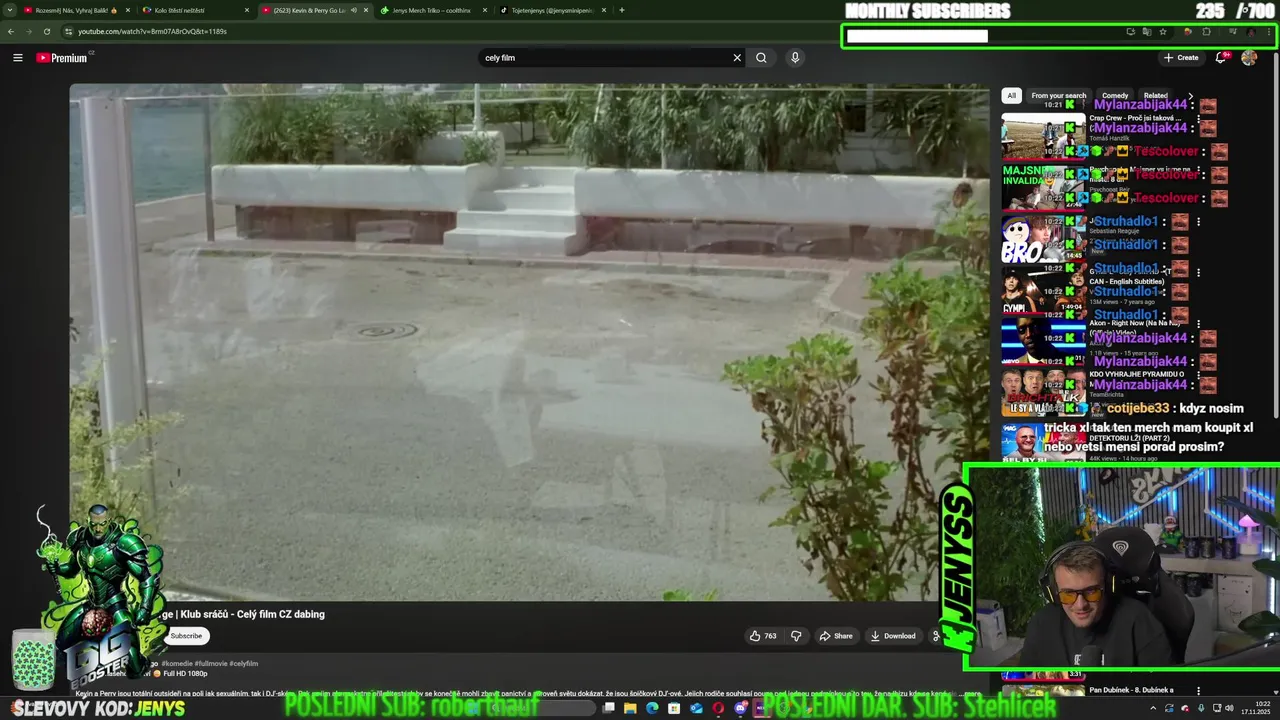Open the browser three-dot menu
1280x720 pixels.
click(x=1268, y=32)
